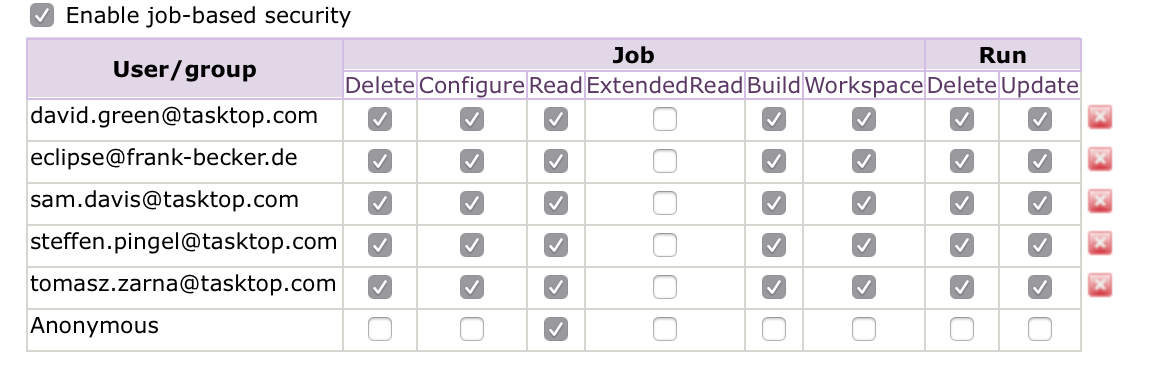
Task: Uncheck Run Update for tomasz.zarna@tasktop.com
Action: coord(1040,287)
